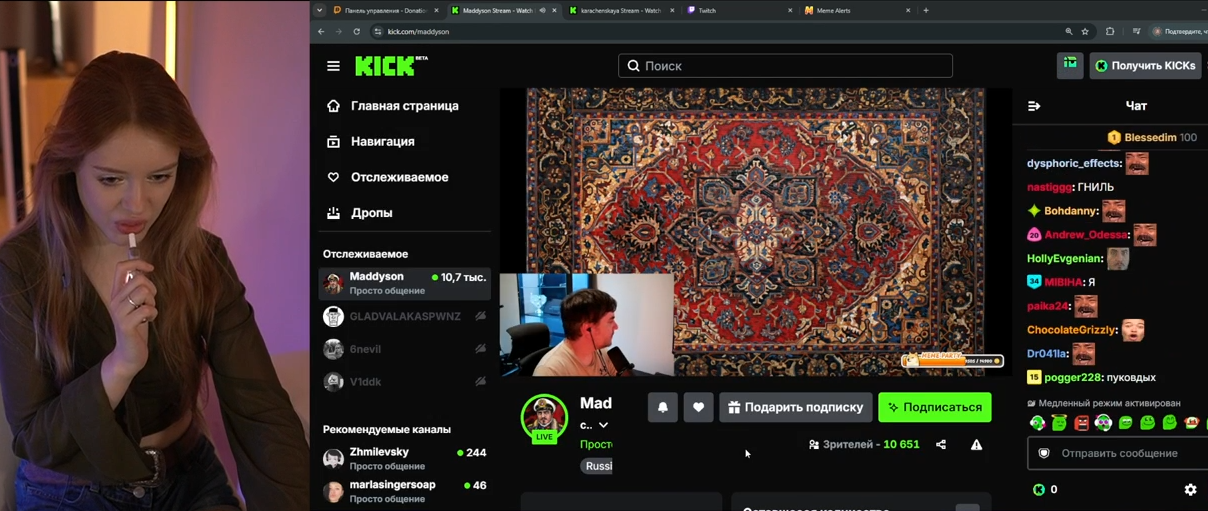
Task: Report the stream via warning triangle
Action: tap(977, 444)
